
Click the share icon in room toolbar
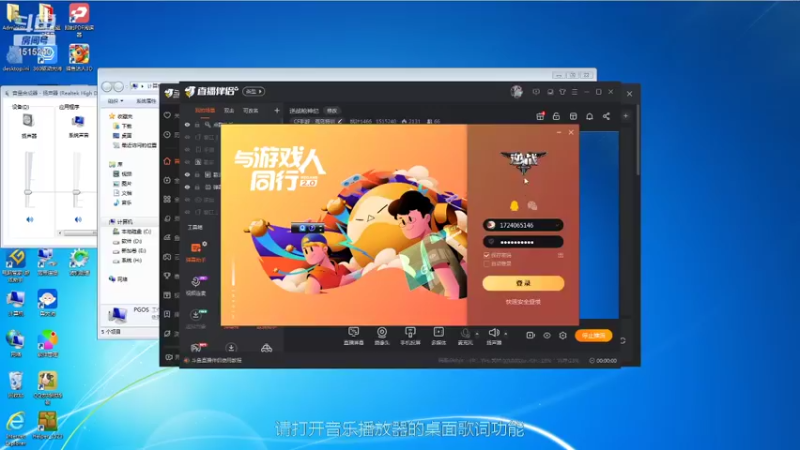[x=606, y=116]
